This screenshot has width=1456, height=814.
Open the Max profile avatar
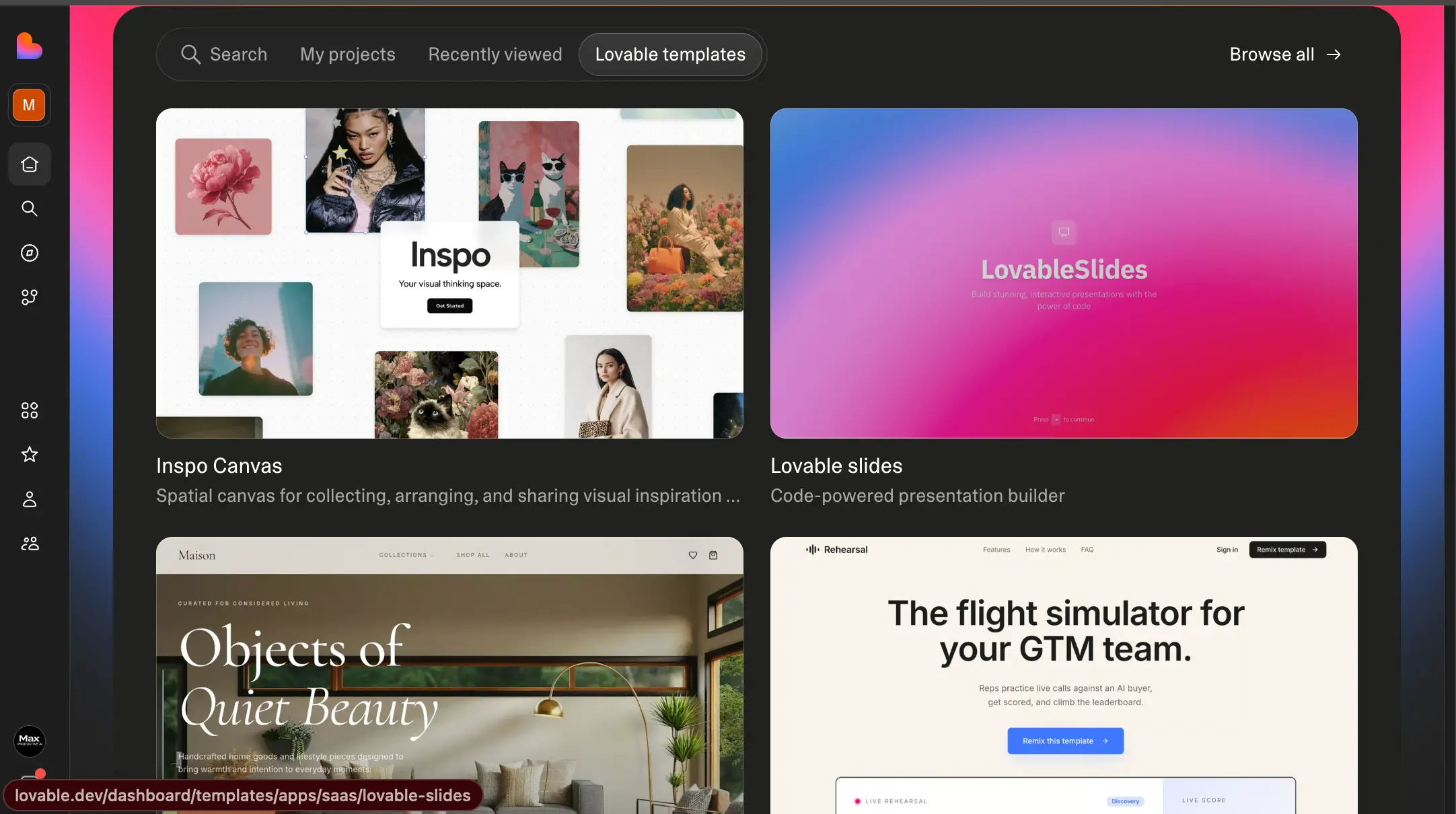(x=30, y=741)
